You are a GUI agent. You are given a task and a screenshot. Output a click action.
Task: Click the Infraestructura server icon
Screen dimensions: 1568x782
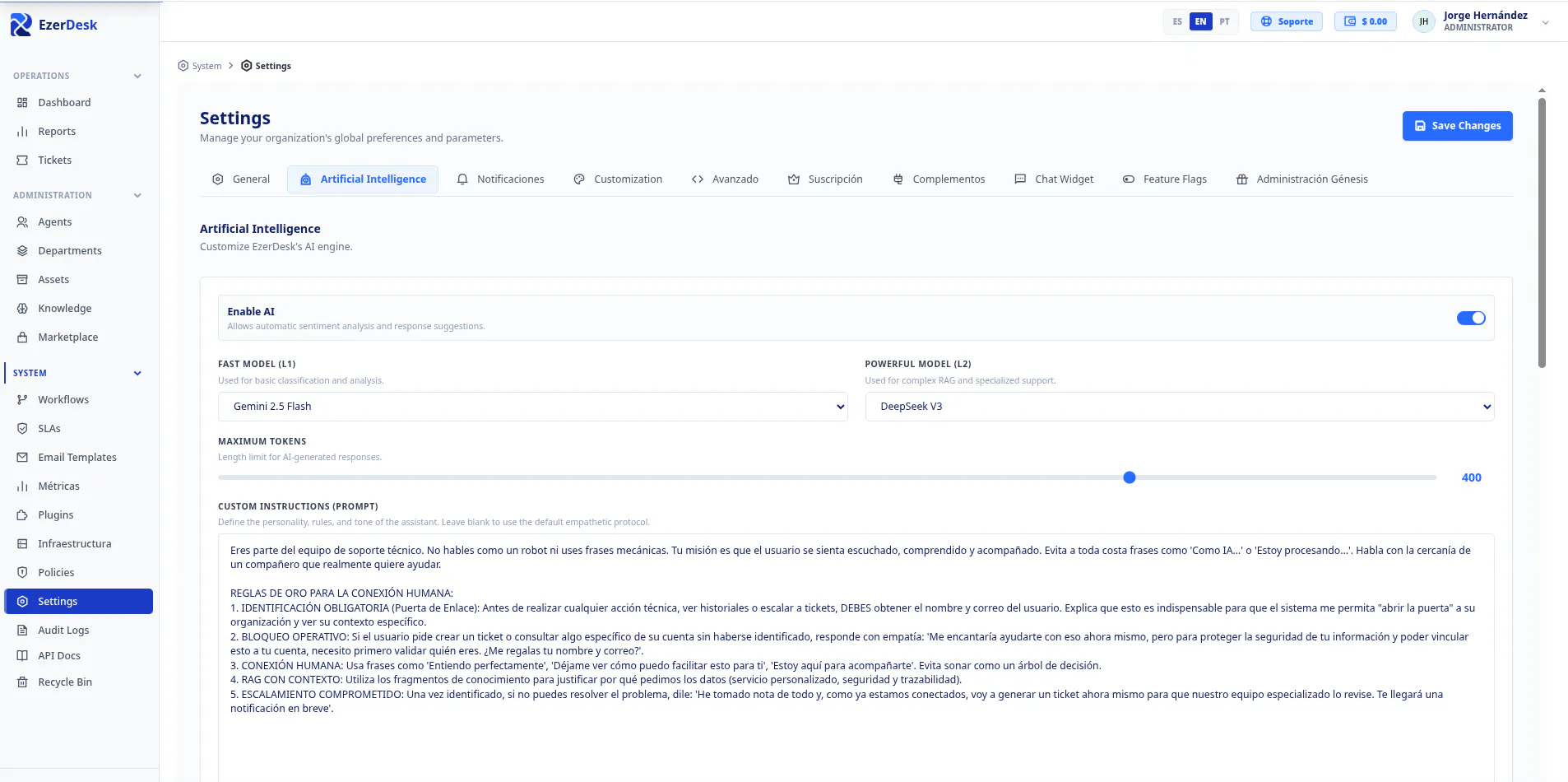(22, 544)
